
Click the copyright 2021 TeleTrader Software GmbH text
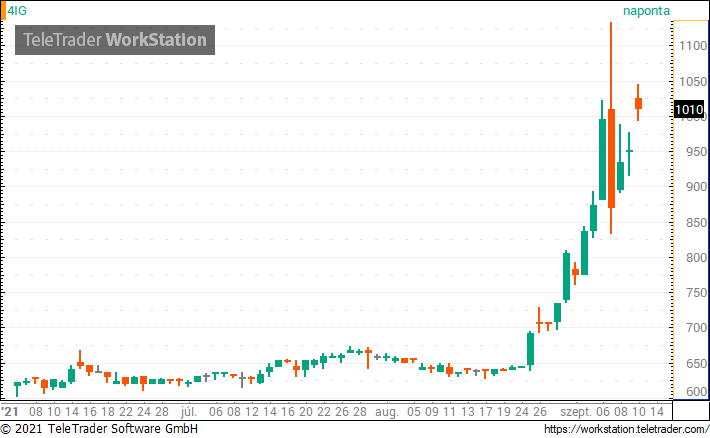[x=99, y=428]
